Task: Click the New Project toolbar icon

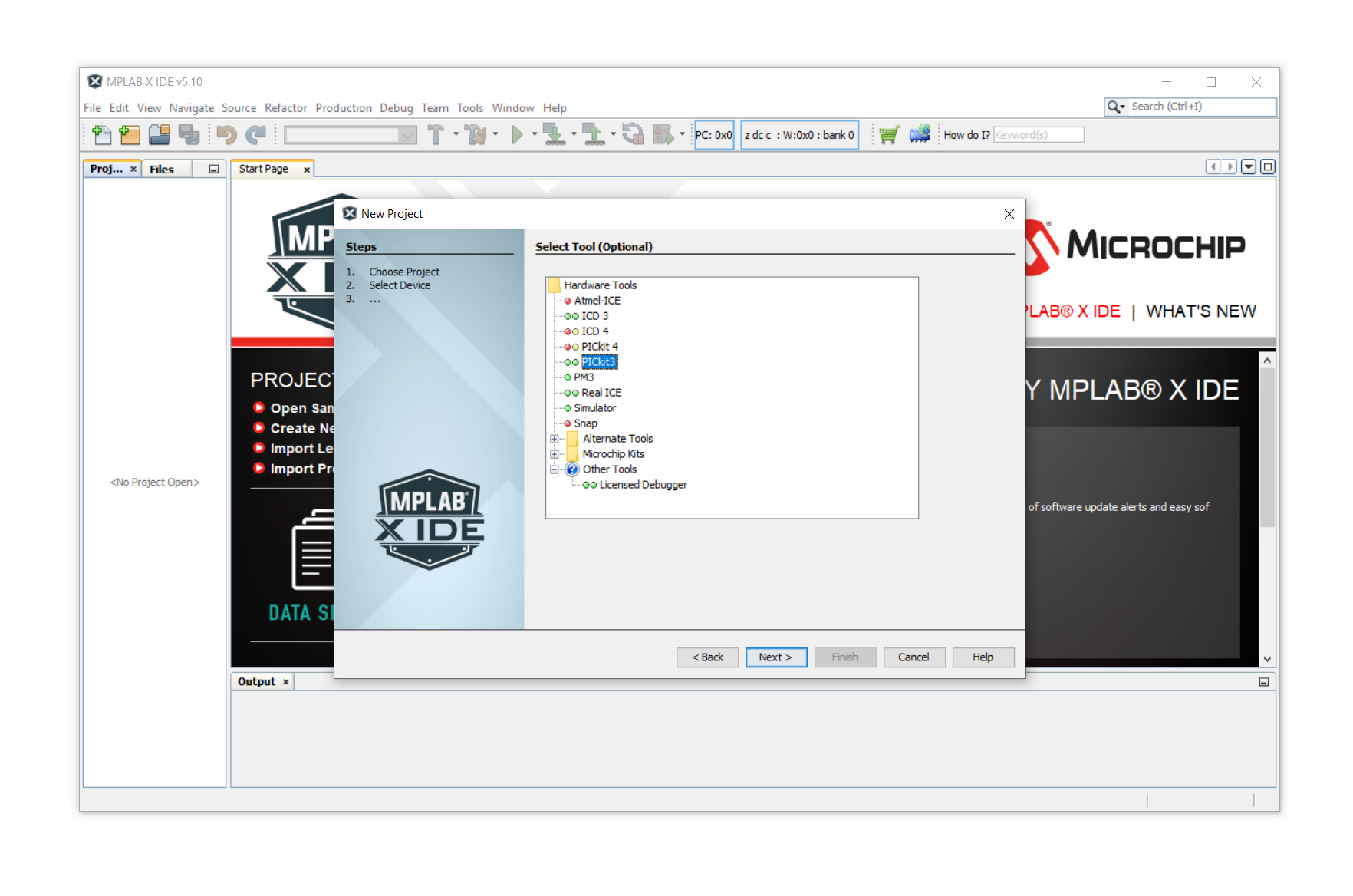Action: (x=130, y=135)
